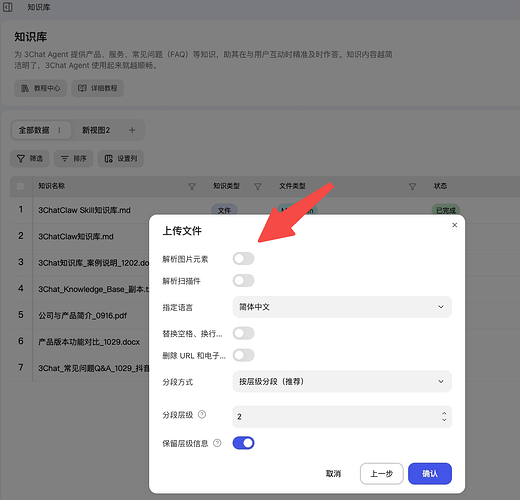Go back with 上一步 button
The height and width of the screenshot is (500, 520).
[382, 473]
